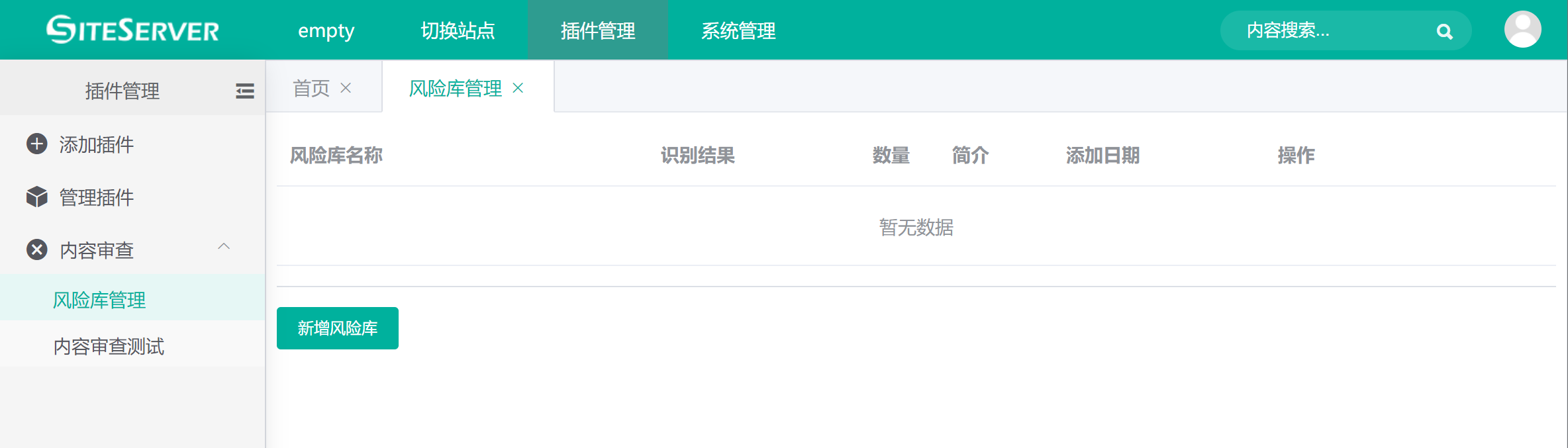The width and height of the screenshot is (1568, 448).
Task: Click the cube icon beside 管理插件
Action: tap(37, 197)
